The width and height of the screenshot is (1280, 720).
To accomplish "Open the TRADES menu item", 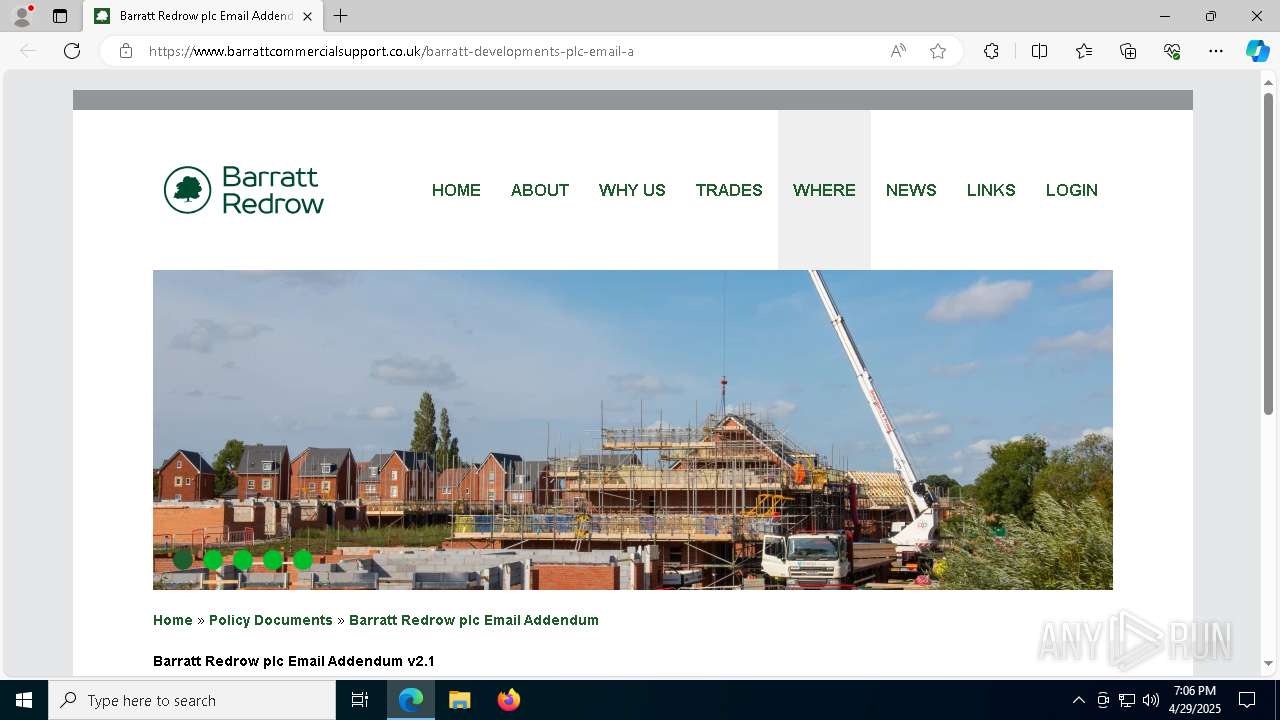I will click(729, 190).
